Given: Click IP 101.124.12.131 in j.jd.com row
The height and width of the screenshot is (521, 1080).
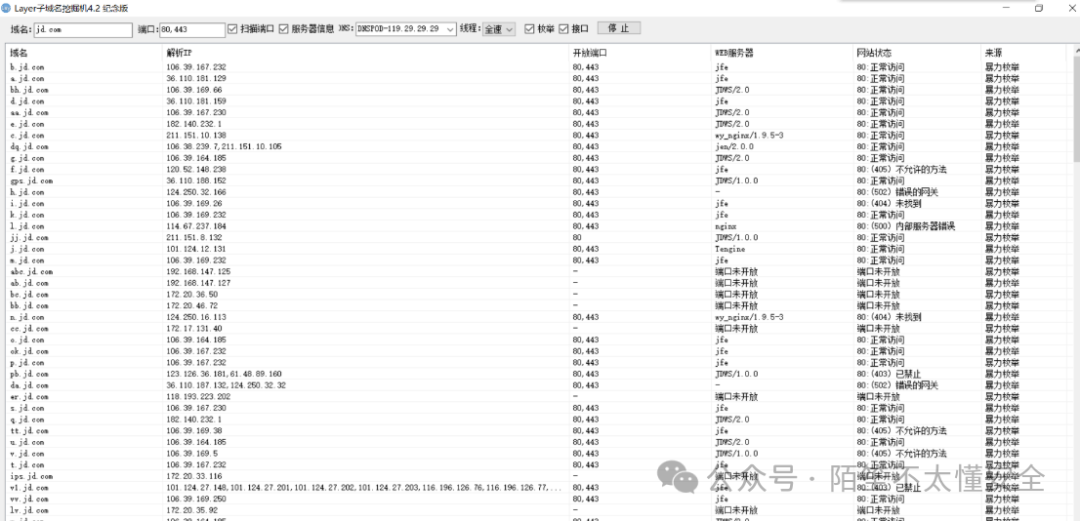Looking at the screenshot, I should (x=196, y=249).
